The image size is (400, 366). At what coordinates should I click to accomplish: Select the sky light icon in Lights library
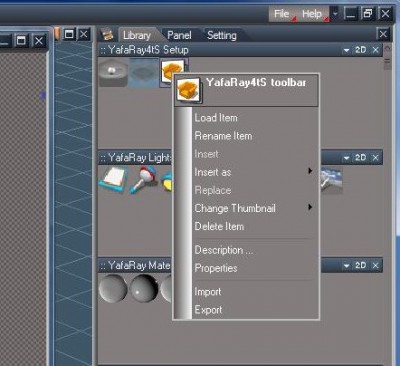click(331, 181)
